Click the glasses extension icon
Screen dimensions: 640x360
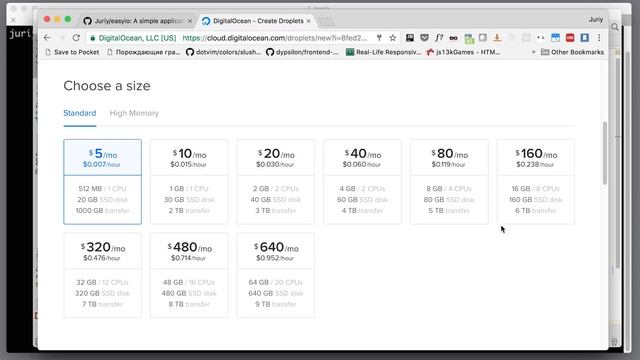[x=453, y=38]
